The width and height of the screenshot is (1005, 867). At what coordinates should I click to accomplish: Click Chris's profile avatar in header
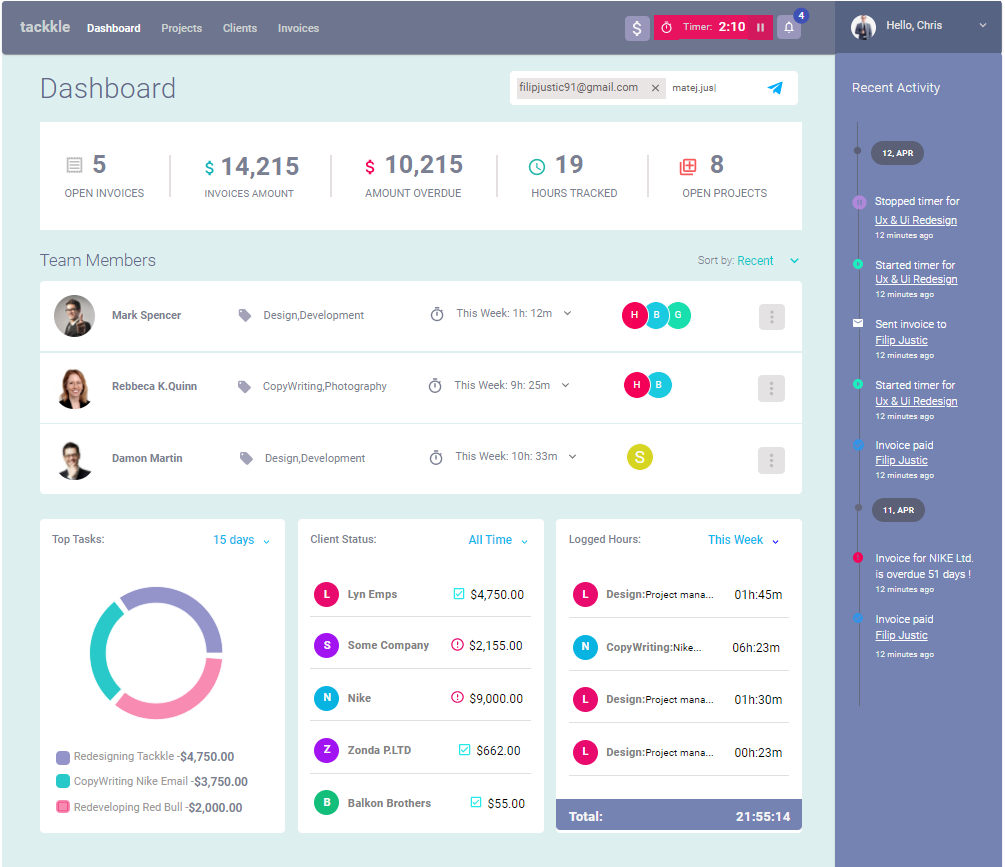(x=863, y=26)
